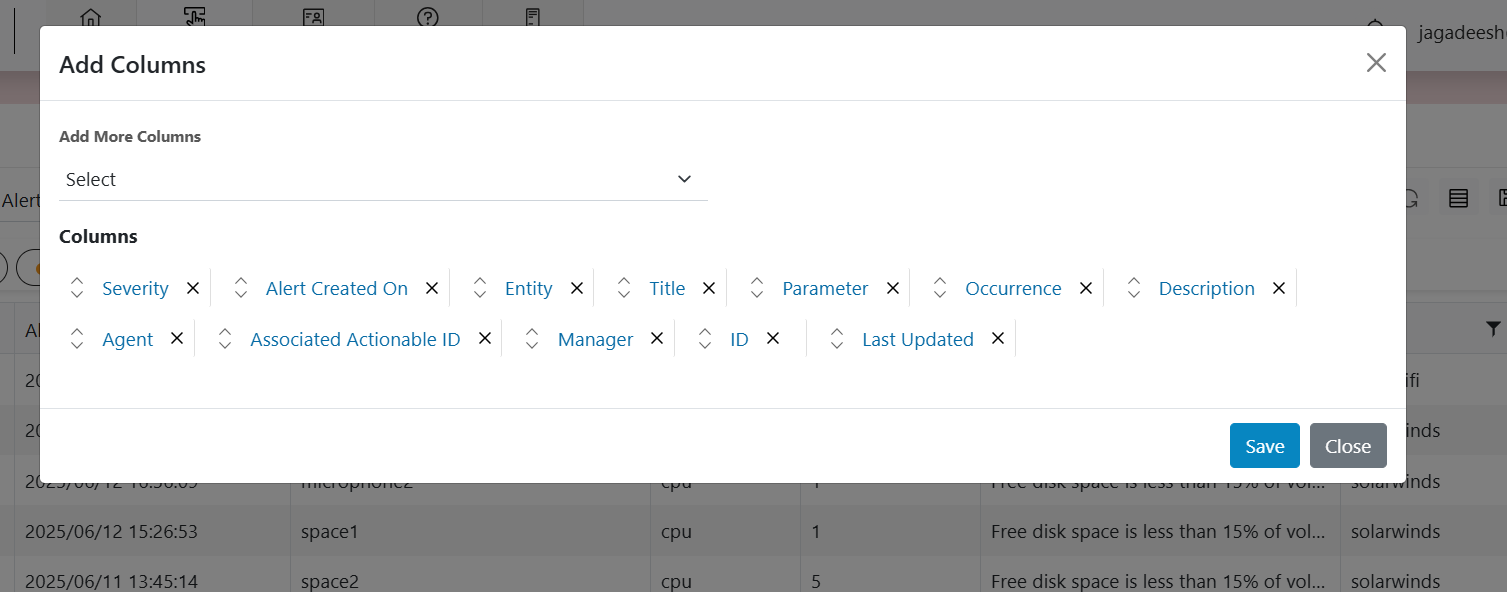Delete the Entity column chip
This screenshot has width=1507, height=592.
(577, 288)
